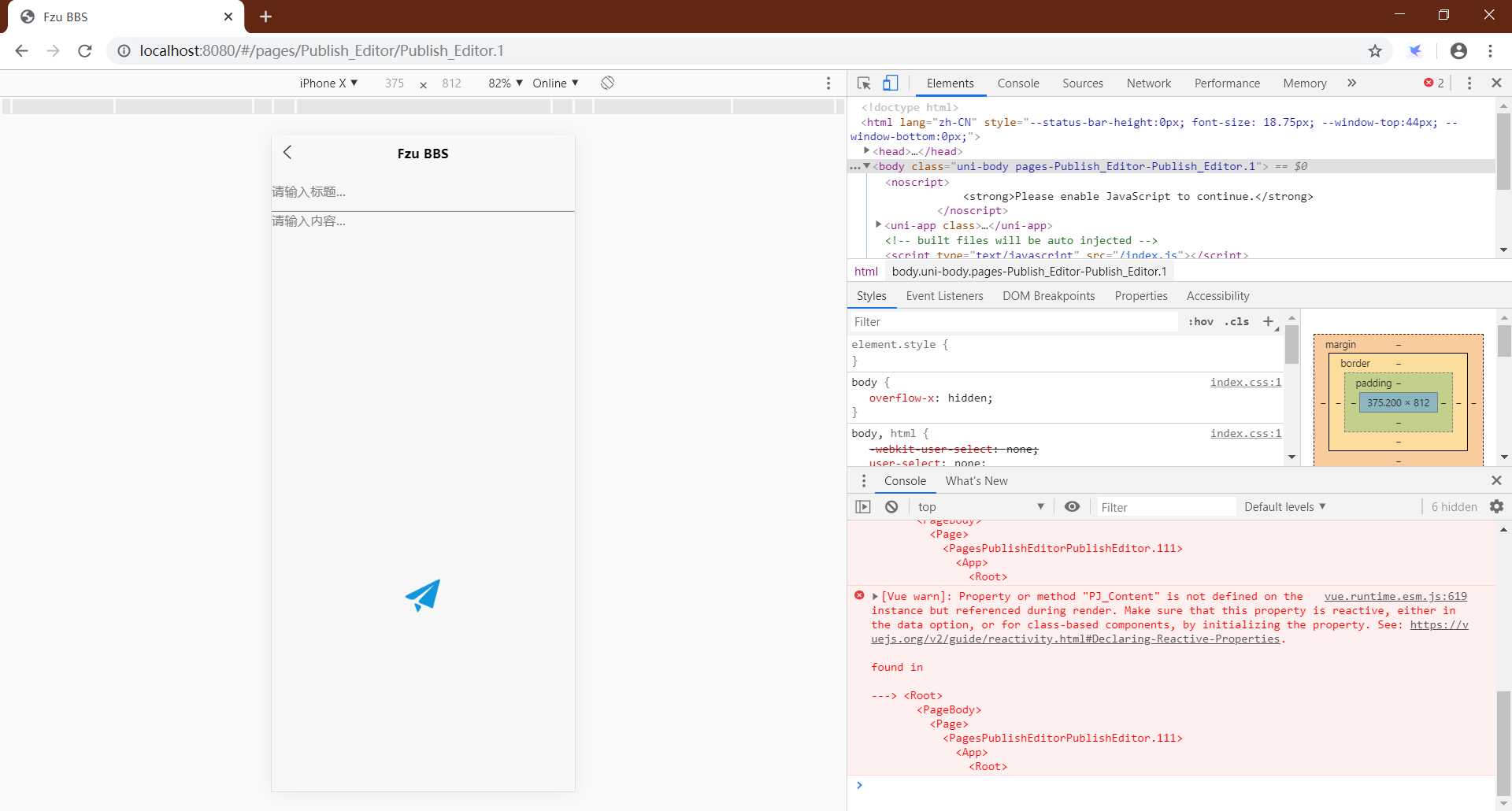Create live expression with eye icon
The width and height of the screenshot is (1512, 811).
(x=1072, y=507)
